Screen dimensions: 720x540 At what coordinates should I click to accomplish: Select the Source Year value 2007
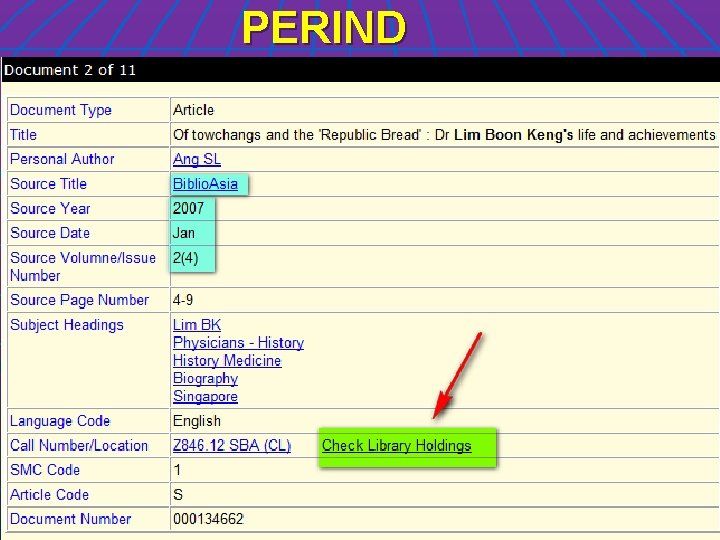click(x=188, y=208)
